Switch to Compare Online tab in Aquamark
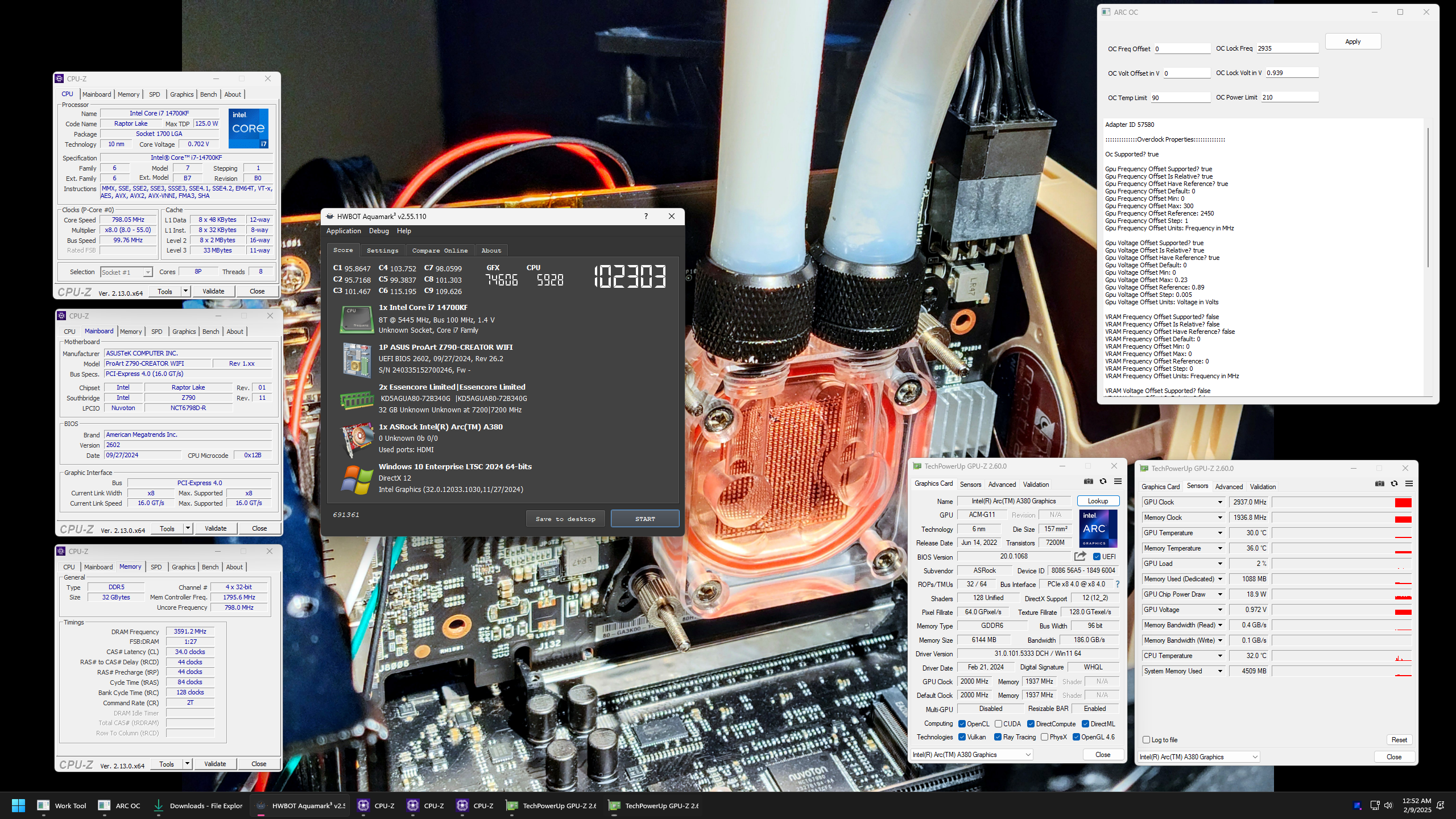This screenshot has height=819, width=1456. click(440, 250)
